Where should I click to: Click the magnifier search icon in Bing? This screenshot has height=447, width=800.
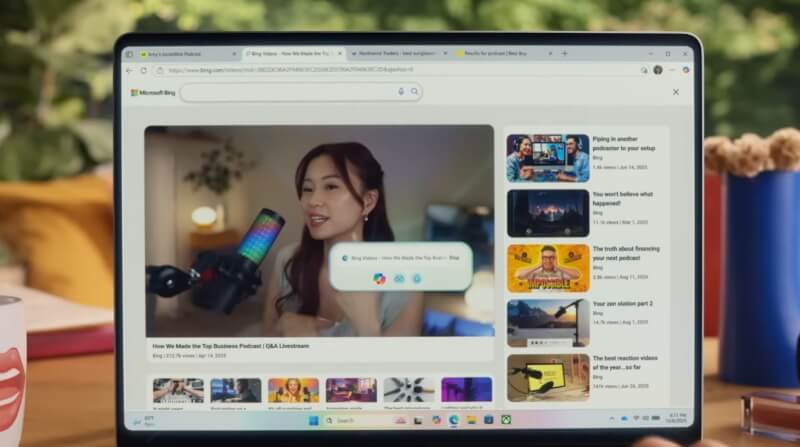(414, 91)
